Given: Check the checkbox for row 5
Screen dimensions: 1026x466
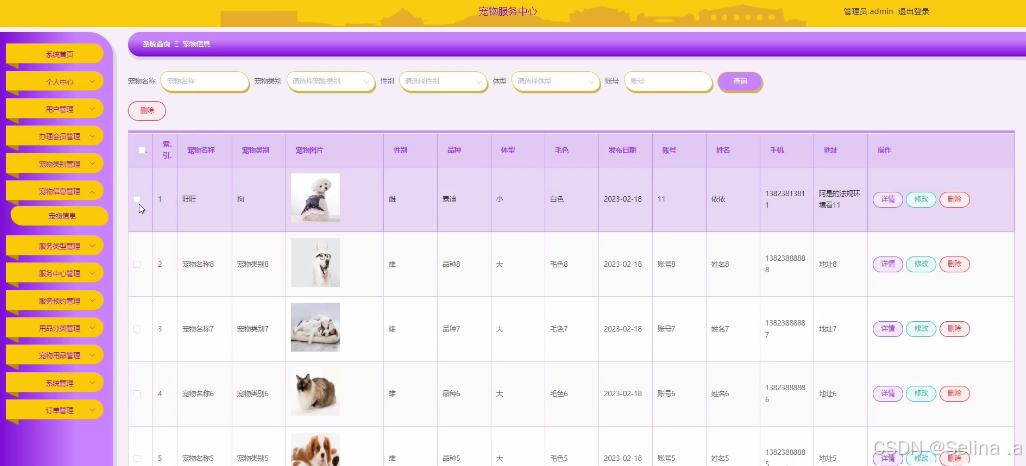Looking at the screenshot, I should [137, 458].
